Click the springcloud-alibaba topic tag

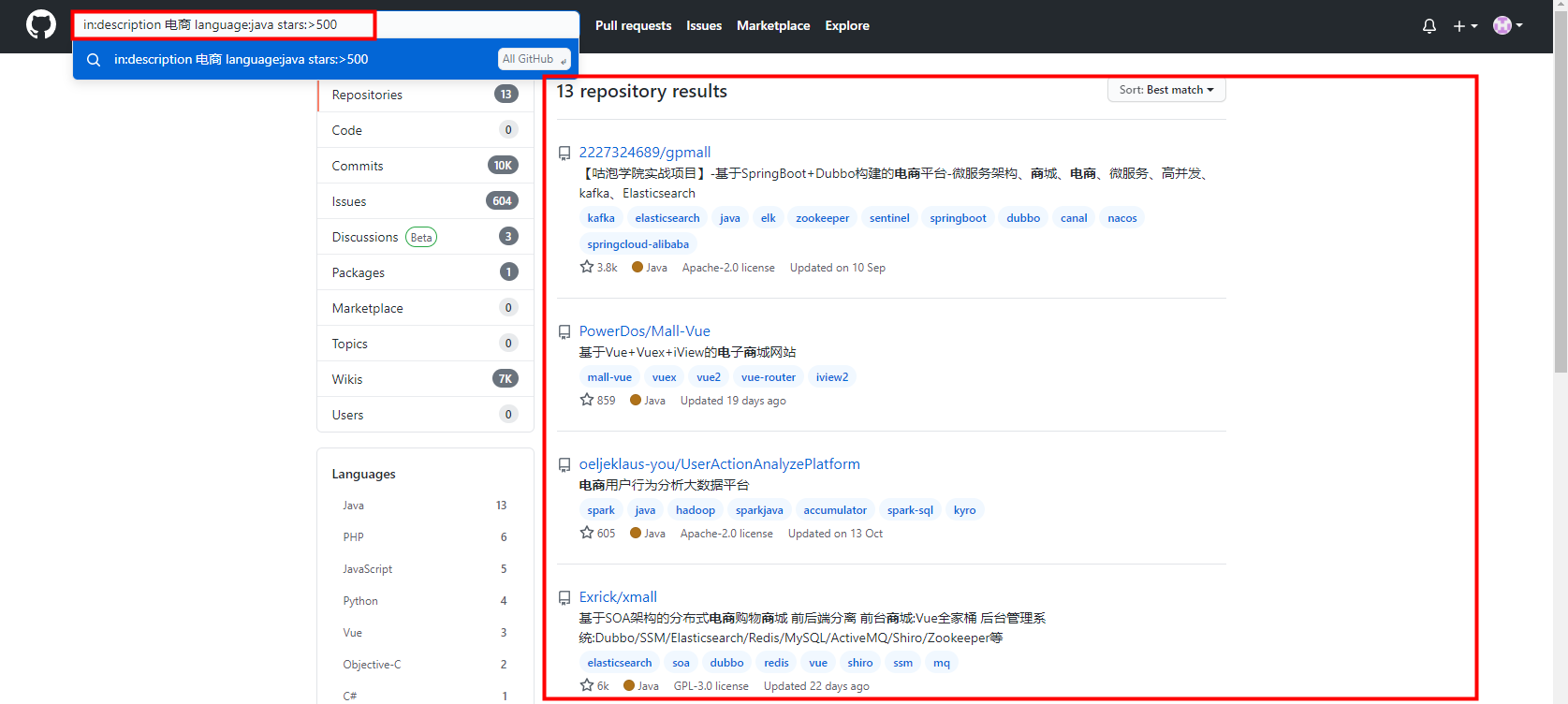(638, 244)
